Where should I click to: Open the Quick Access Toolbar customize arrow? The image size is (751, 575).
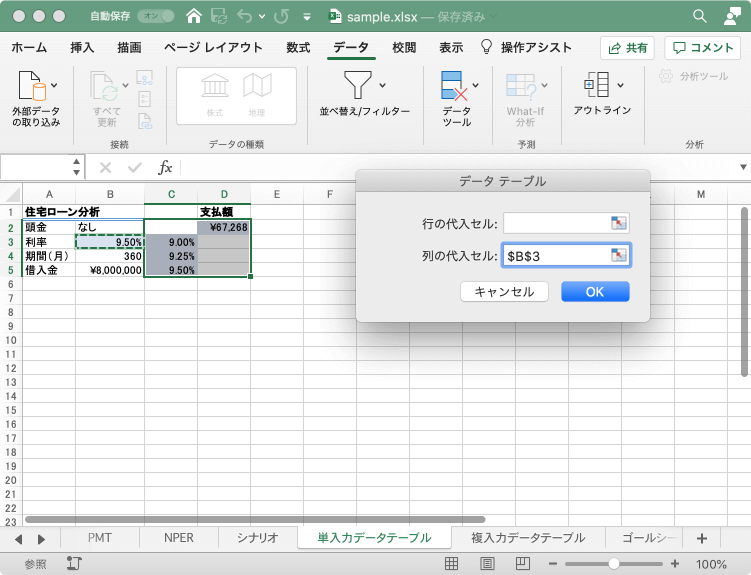click(307, 17)
